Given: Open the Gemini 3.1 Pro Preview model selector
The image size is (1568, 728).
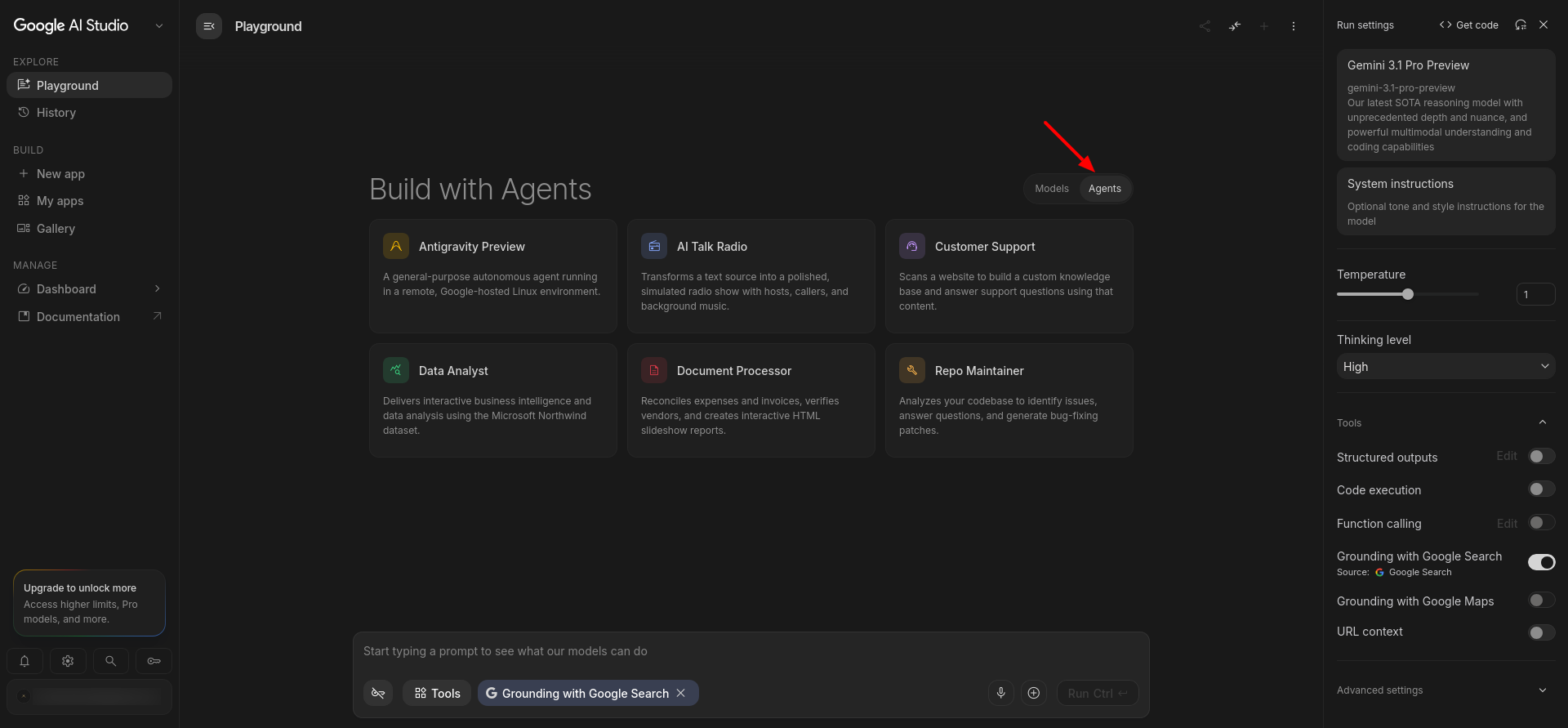Looking at the screenshot, I should click(x=1445, y=105).
